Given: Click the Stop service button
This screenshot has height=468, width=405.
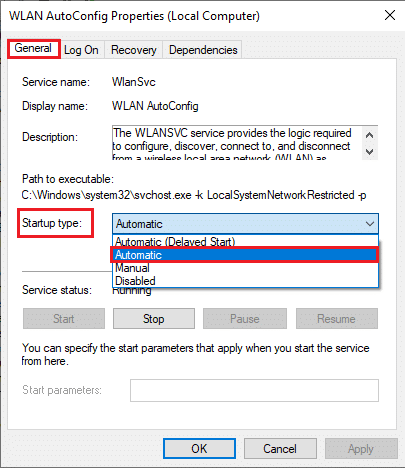Looking at the screenshot, I should click(x=154, y=319).
